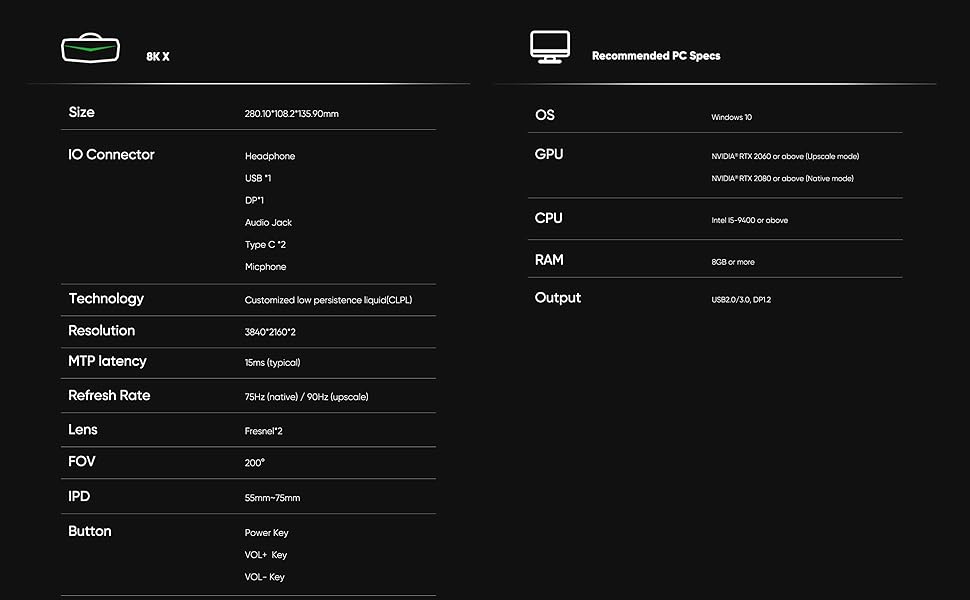Click the VR headset icon
Viewport: 970px width, 600px height.
click(90, 48)
